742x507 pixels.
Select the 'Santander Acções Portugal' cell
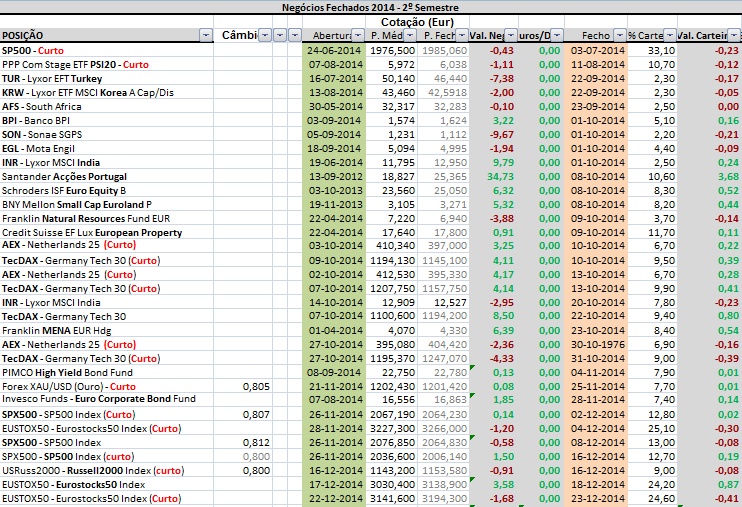pyautogui.click(x=107, y=177)
